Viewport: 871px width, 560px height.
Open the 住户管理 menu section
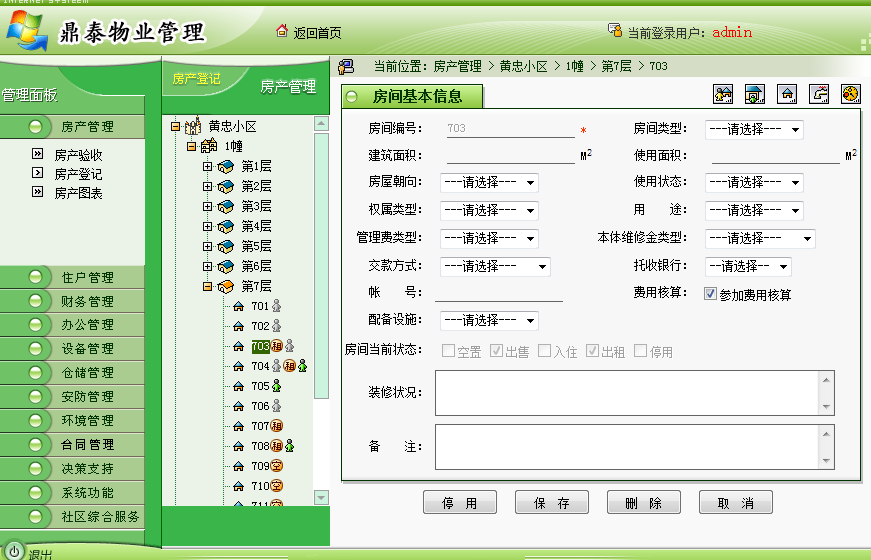coord(72,277)
